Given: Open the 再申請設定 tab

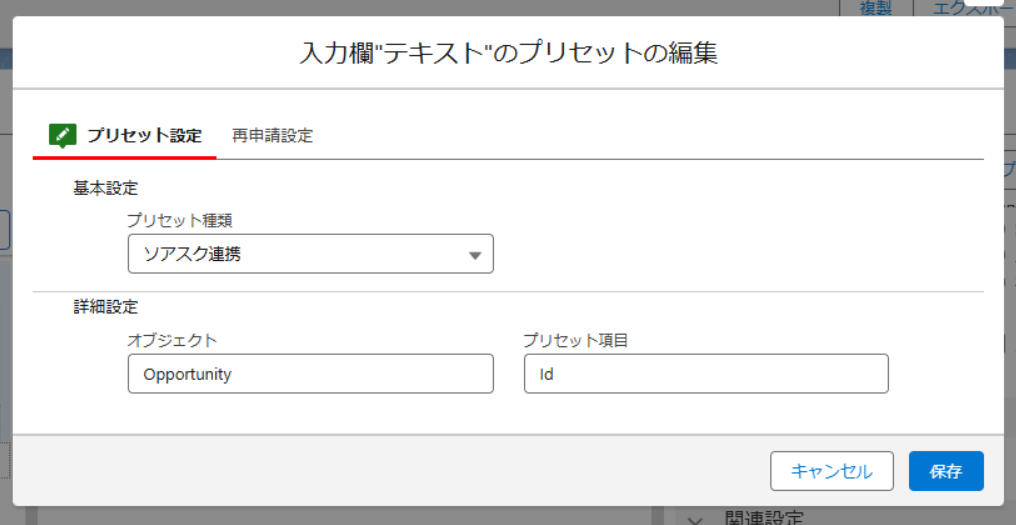Looking at the screenshot, I should click(x=272, y=136).
